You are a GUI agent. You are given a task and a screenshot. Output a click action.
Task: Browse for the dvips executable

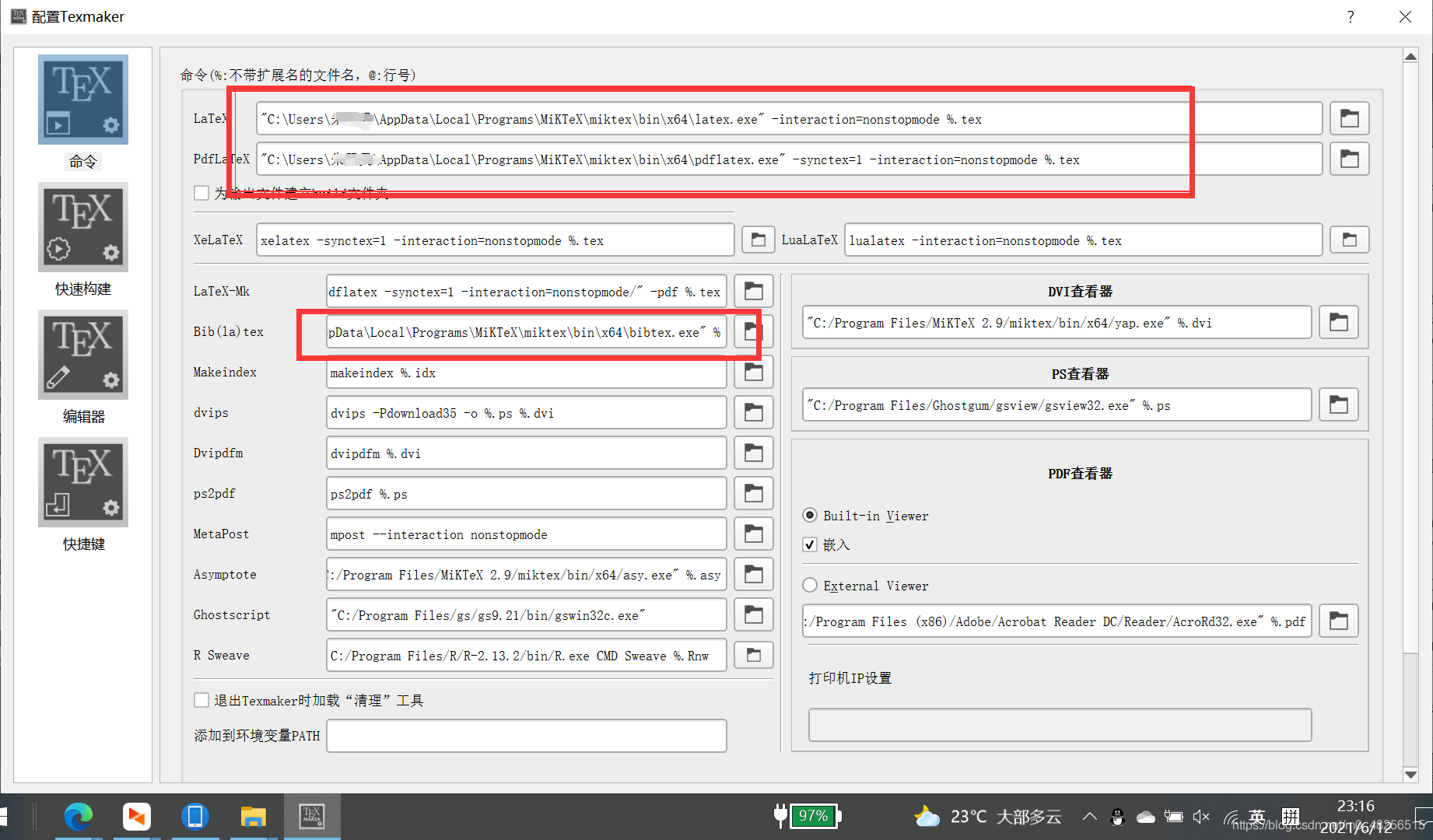click(753, 412)
